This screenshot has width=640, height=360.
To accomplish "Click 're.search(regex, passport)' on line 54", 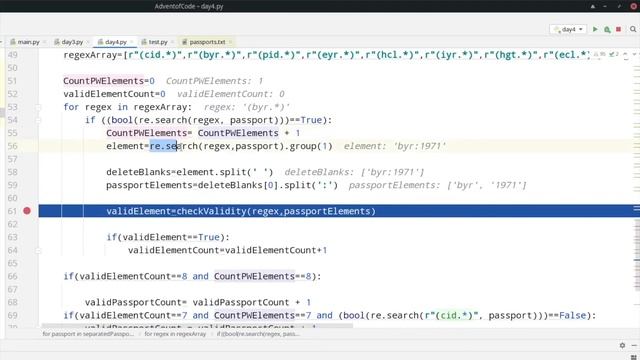I will click(x=208, y=120).
